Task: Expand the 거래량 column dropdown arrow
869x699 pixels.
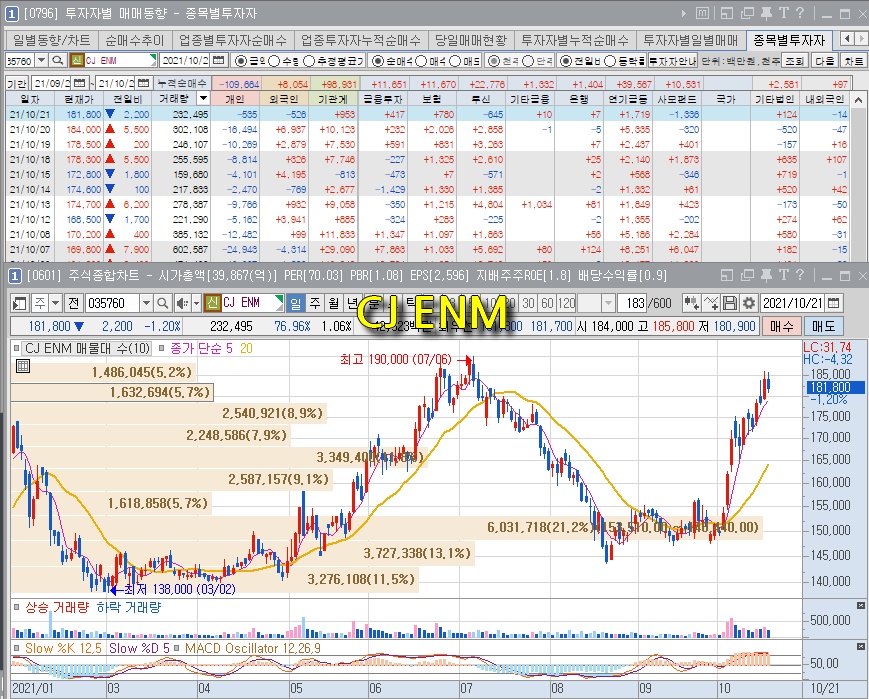Action: click(203, 99)
